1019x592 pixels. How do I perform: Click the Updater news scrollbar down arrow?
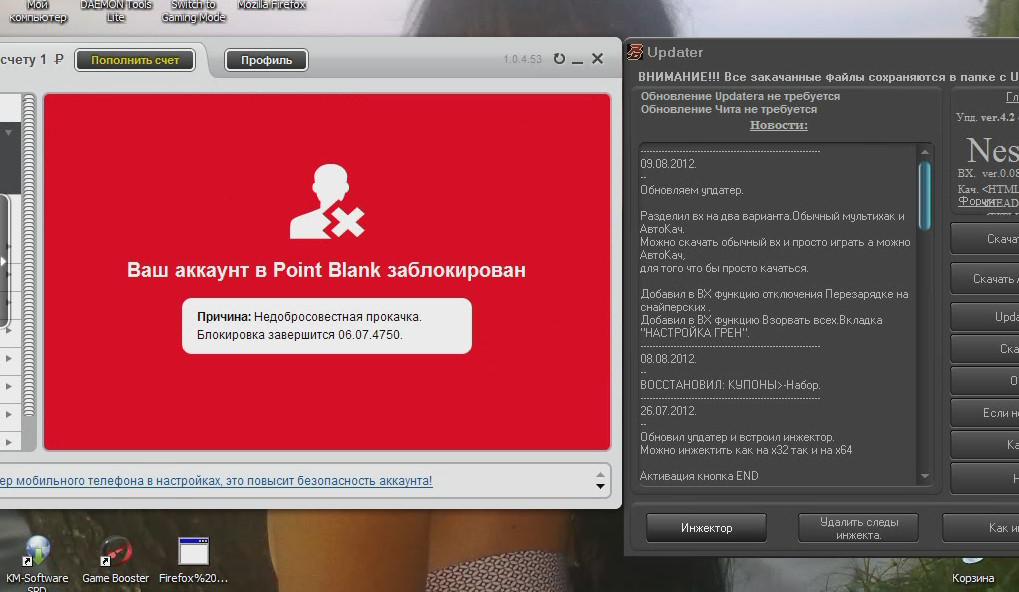pos(924,476)
